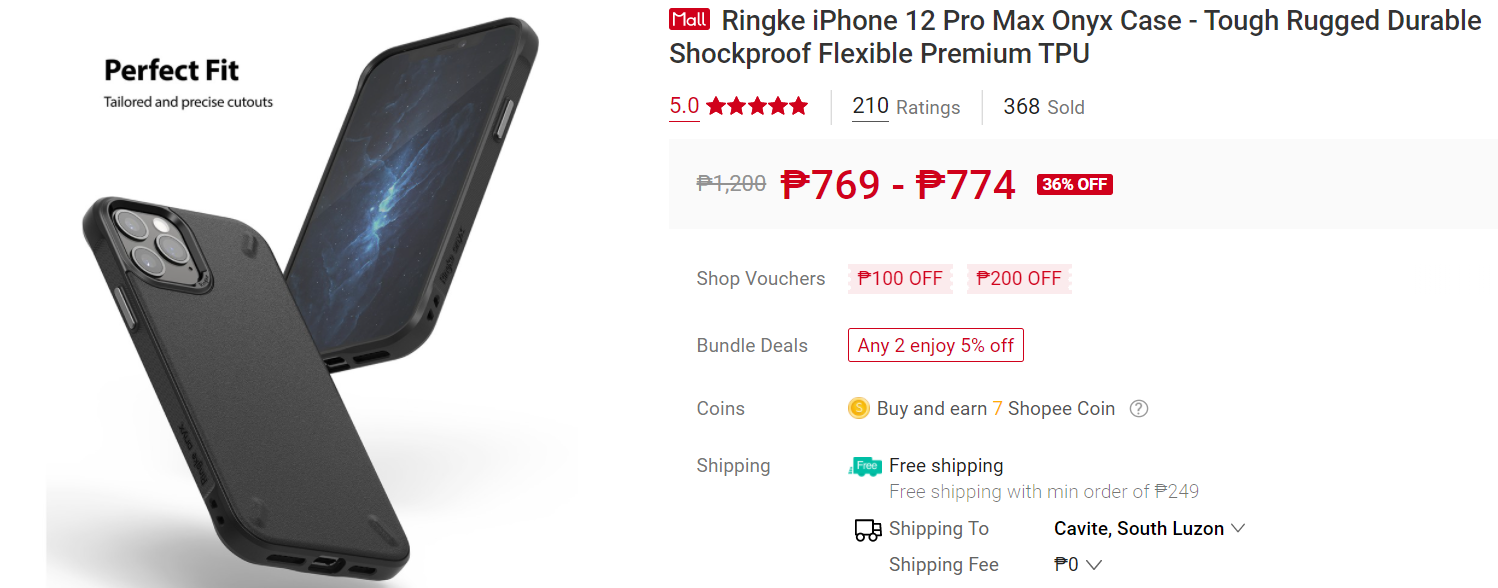Click the 368 Sold count
Viewport: 1498px width, 588px height.
pos(1044,107)
